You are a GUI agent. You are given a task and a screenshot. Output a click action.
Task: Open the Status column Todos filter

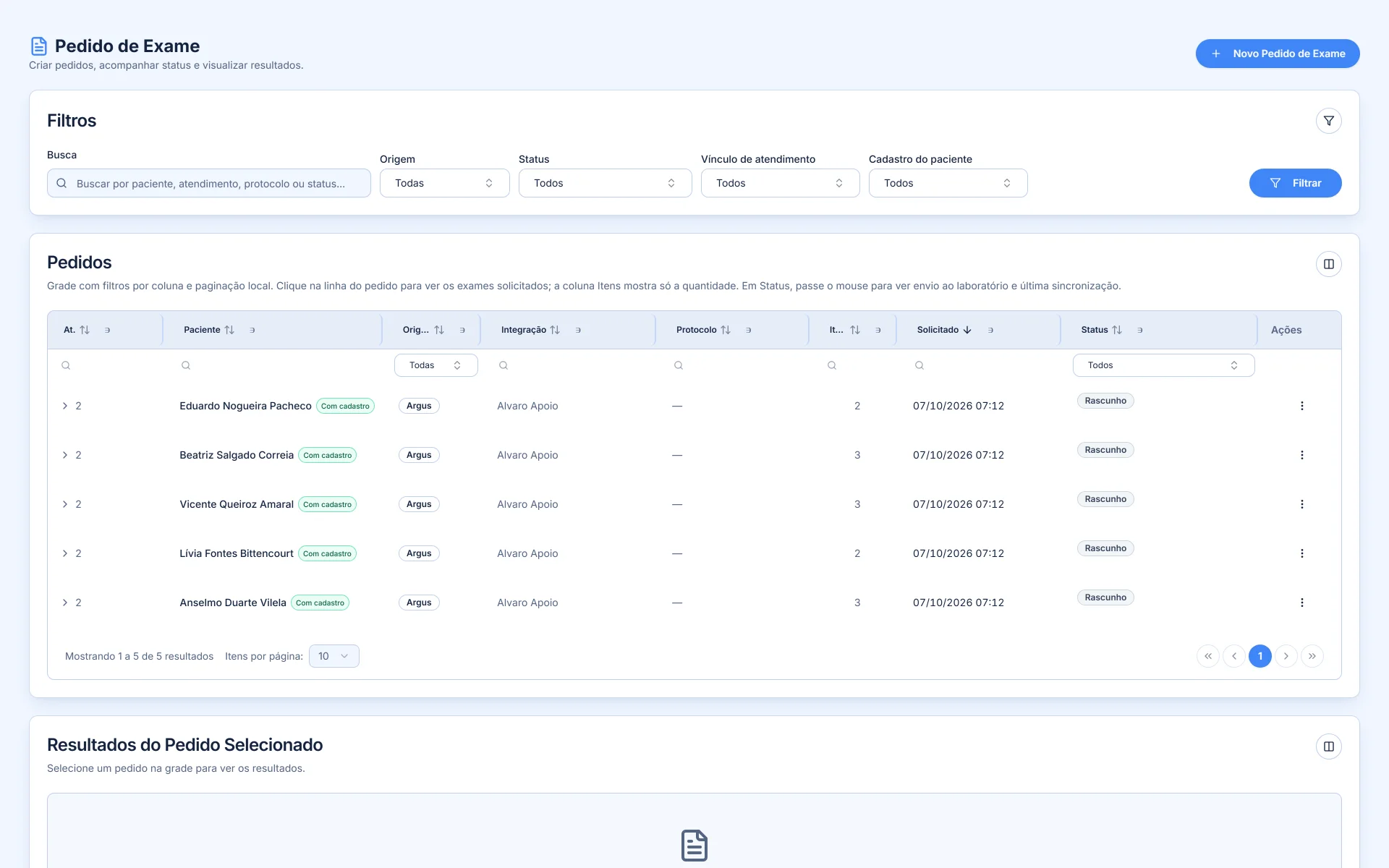coord(1163,365)
